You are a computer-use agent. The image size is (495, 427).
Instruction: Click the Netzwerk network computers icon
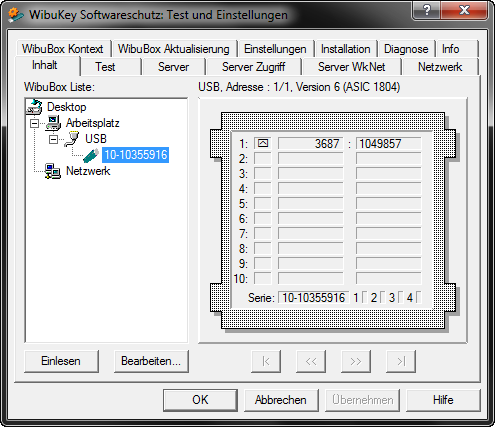(x=53, y=171)
